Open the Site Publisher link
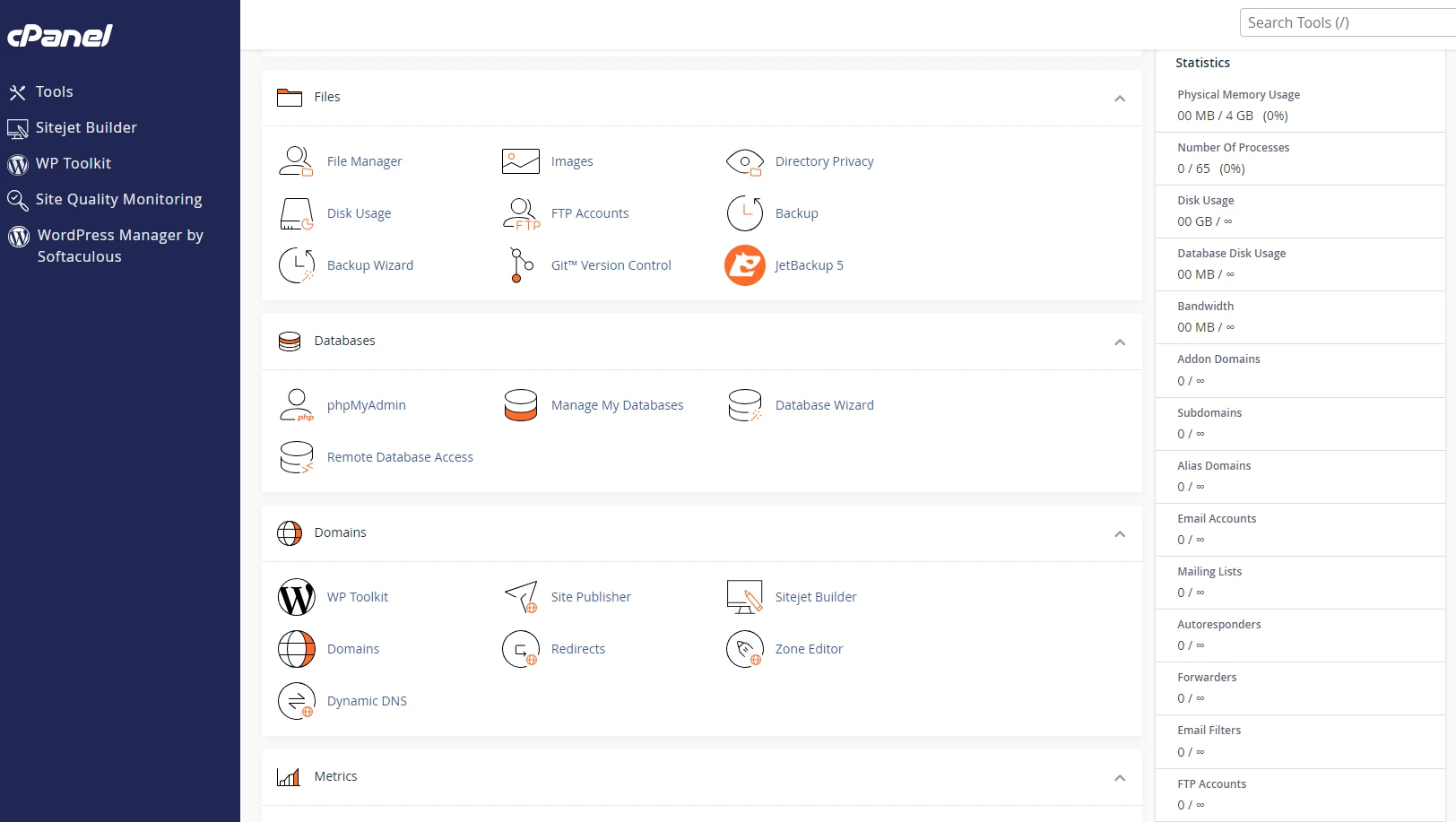Screen dimensions: 1456x822 [591, 597]
